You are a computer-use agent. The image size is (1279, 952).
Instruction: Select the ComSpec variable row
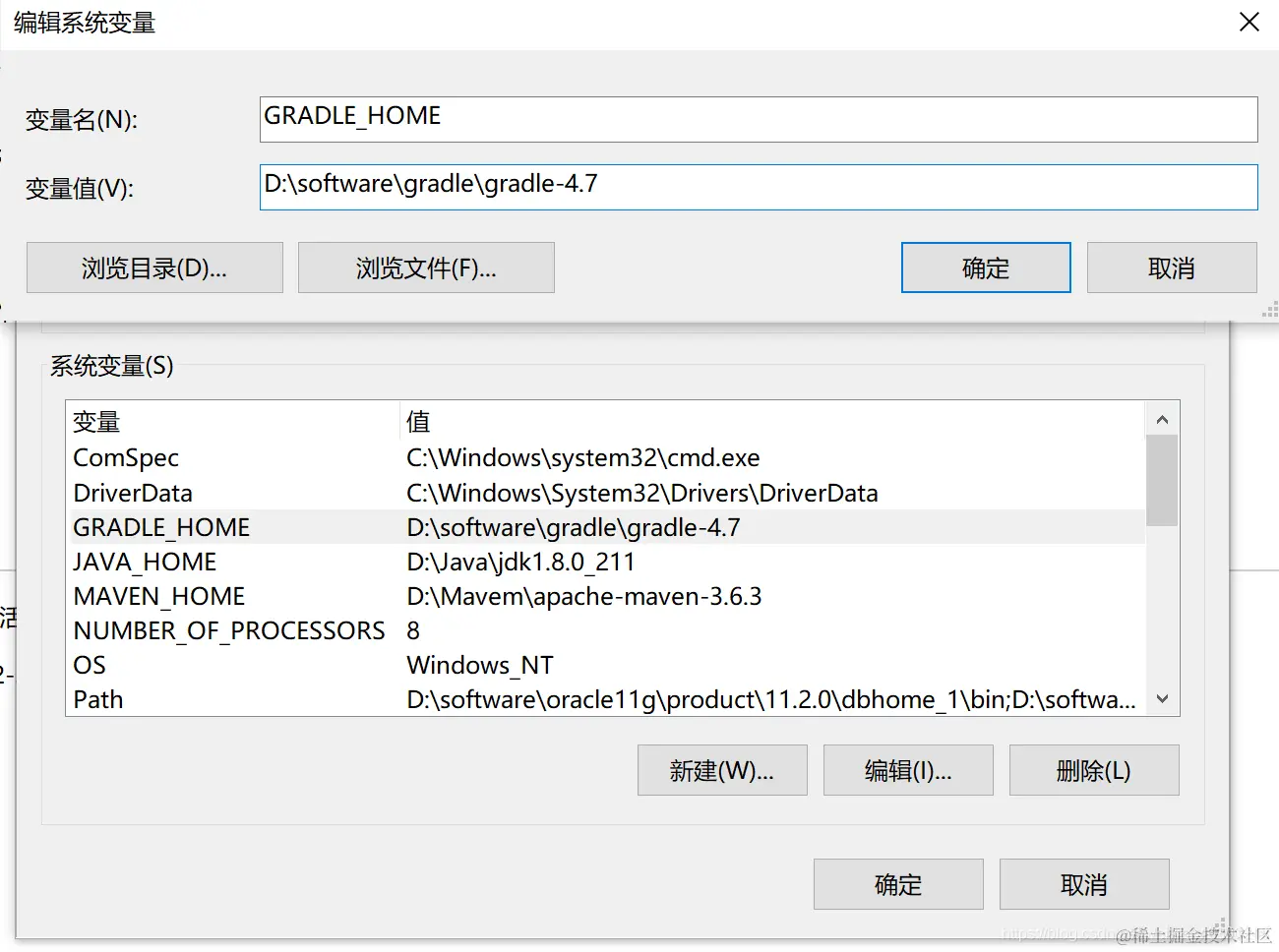pyautogui.click(x=605, y=457)
